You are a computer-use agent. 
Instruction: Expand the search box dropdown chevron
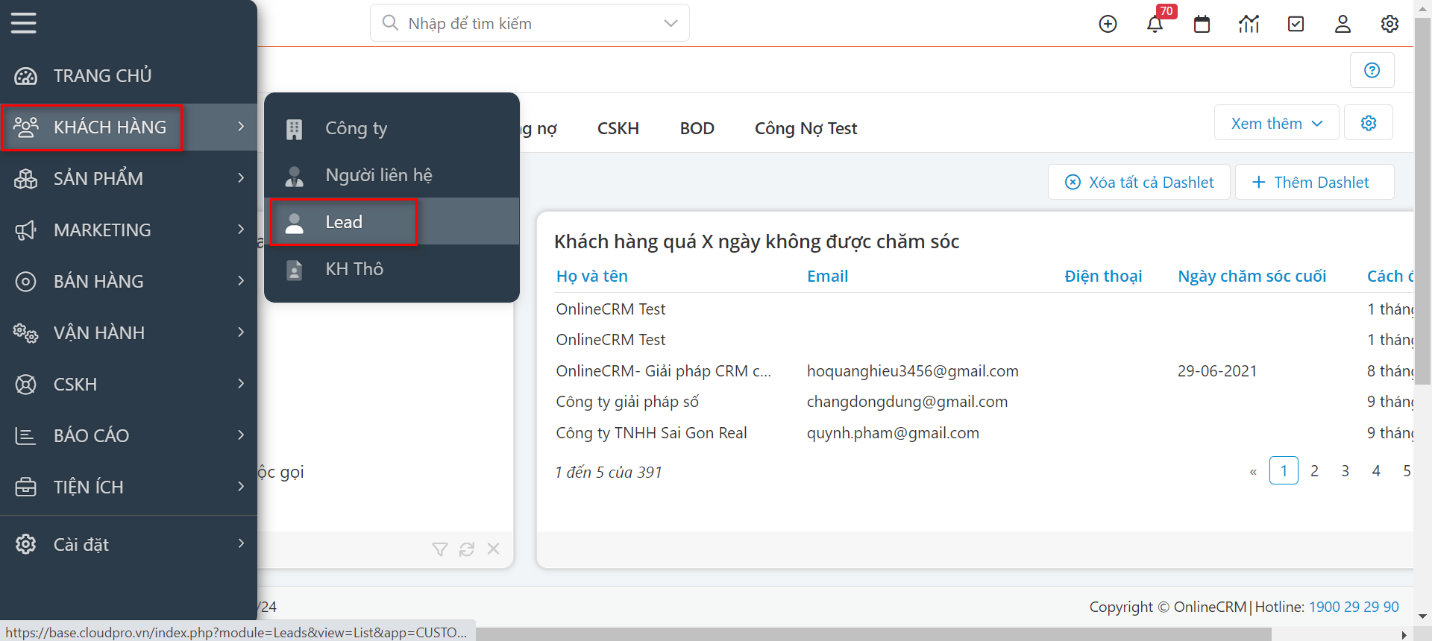point(669,22)
